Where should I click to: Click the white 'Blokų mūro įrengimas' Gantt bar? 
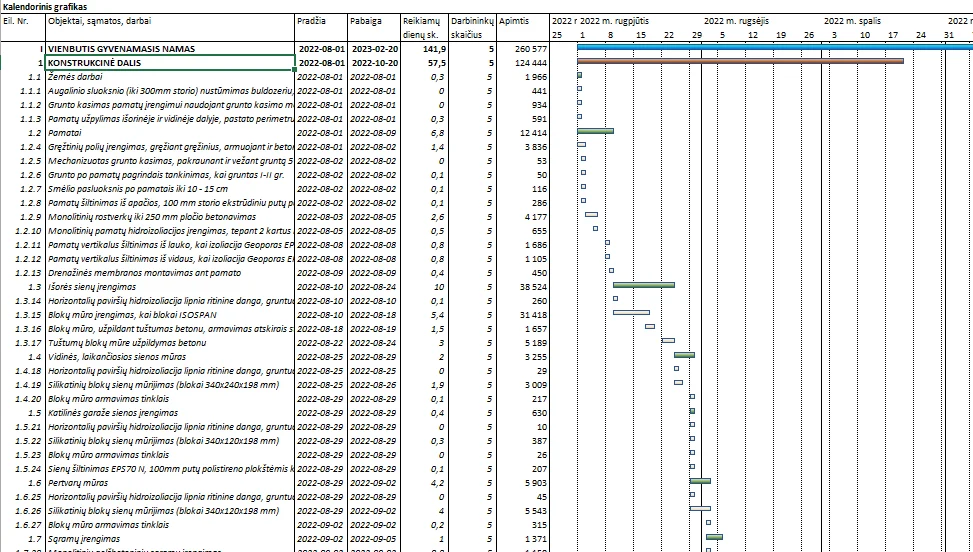pos(630,313)
